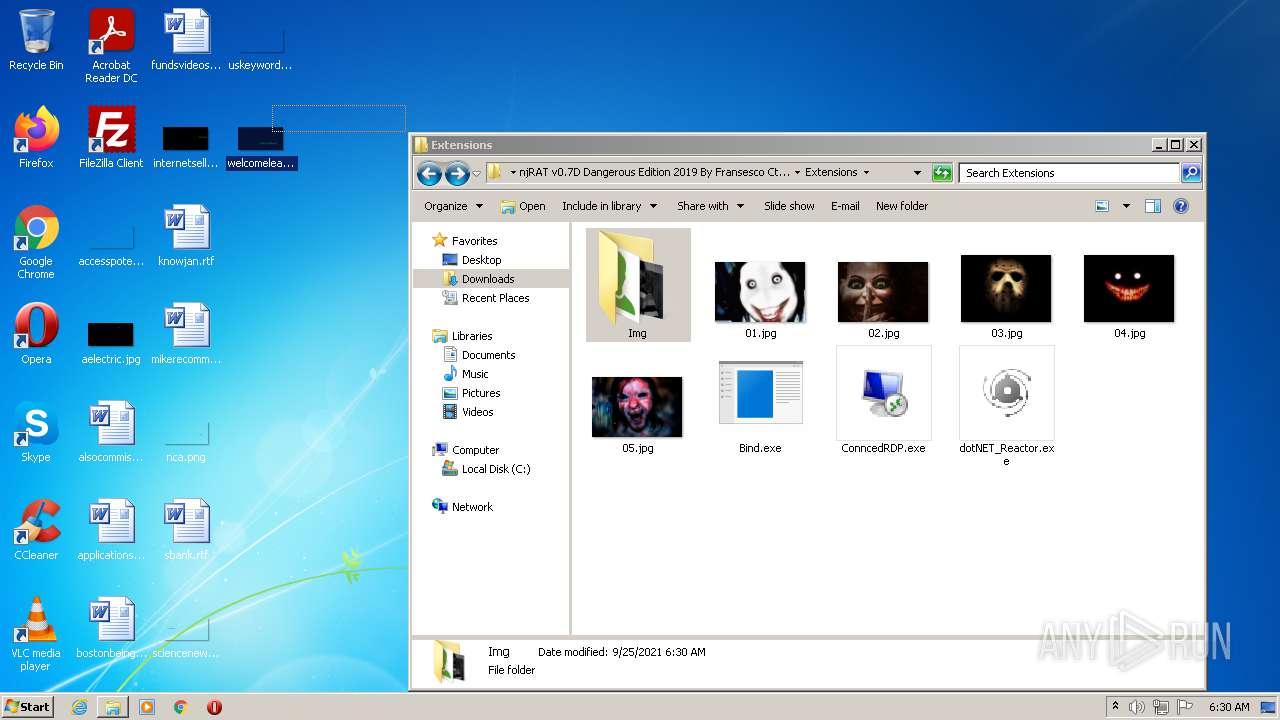Click the Open toolbar button
1280x720 pixels.
pyautogui.click(x=523, y=206)
